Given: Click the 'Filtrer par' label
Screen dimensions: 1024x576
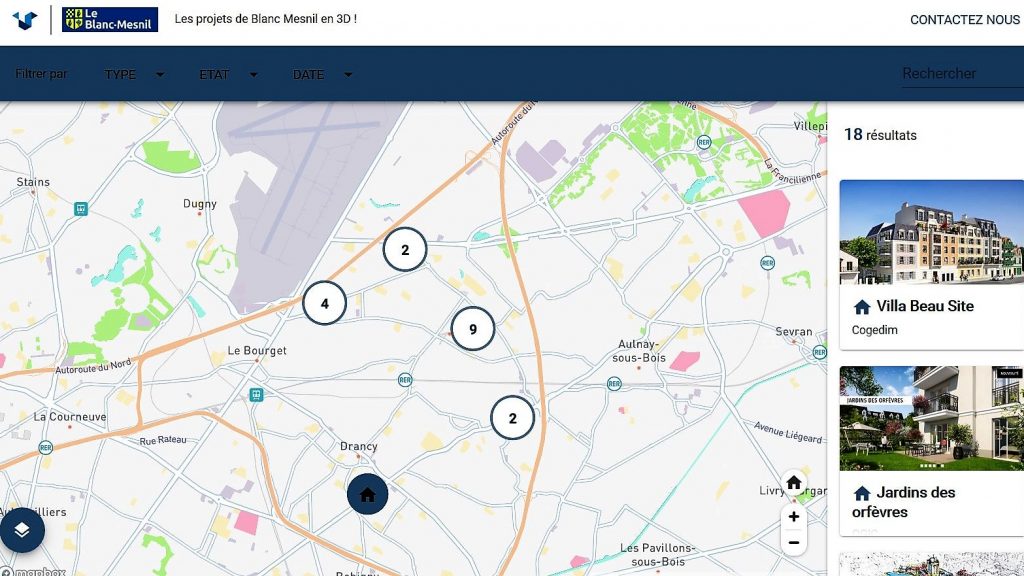Looking at the screenshot, I should [x=41, y=74].
